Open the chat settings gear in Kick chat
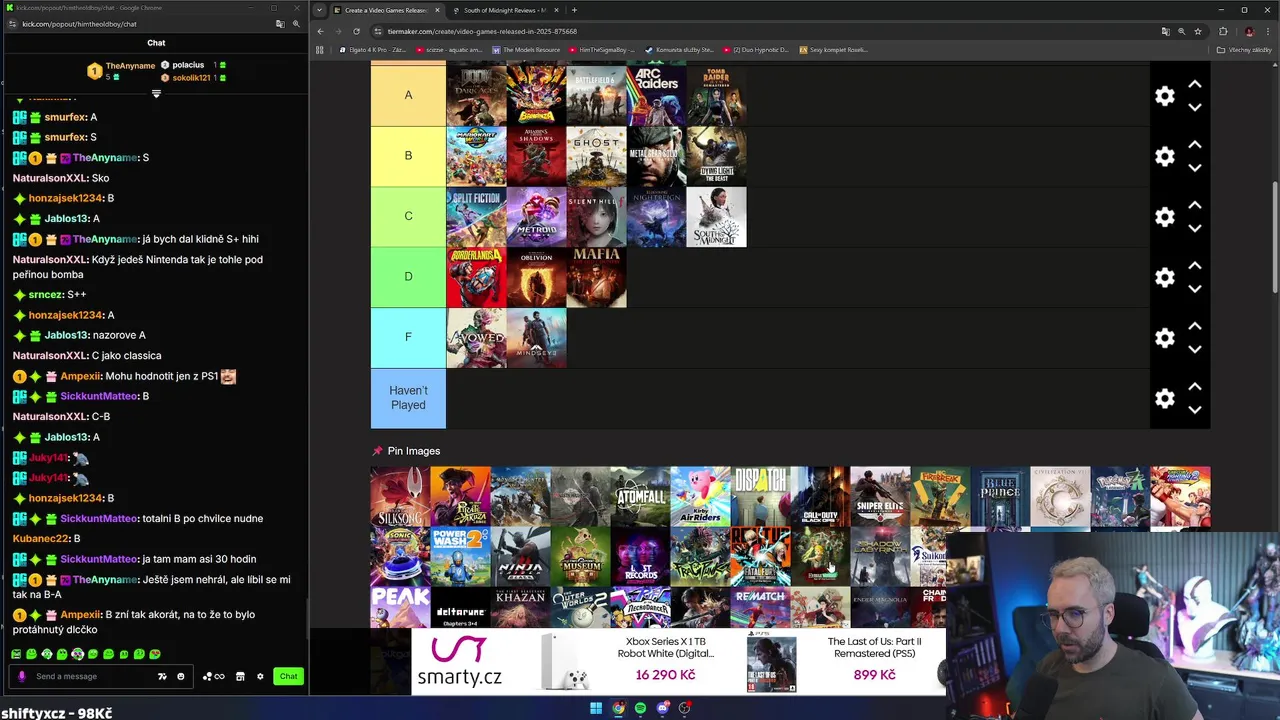This screenshot has width=1280, height=720. pyautogui.click(x=260, y=676)
